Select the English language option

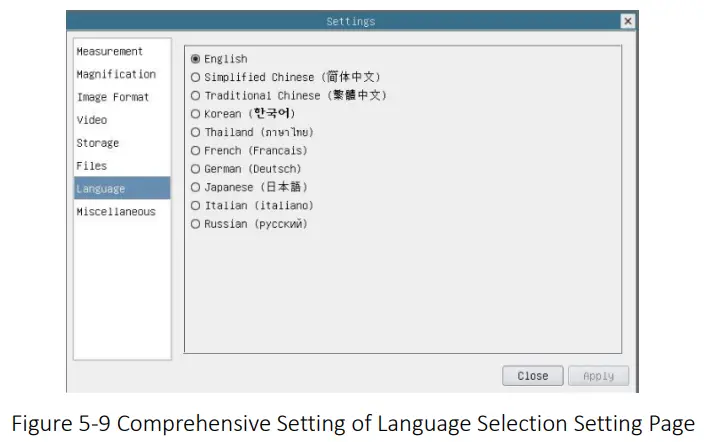click(x=196, y=59)
